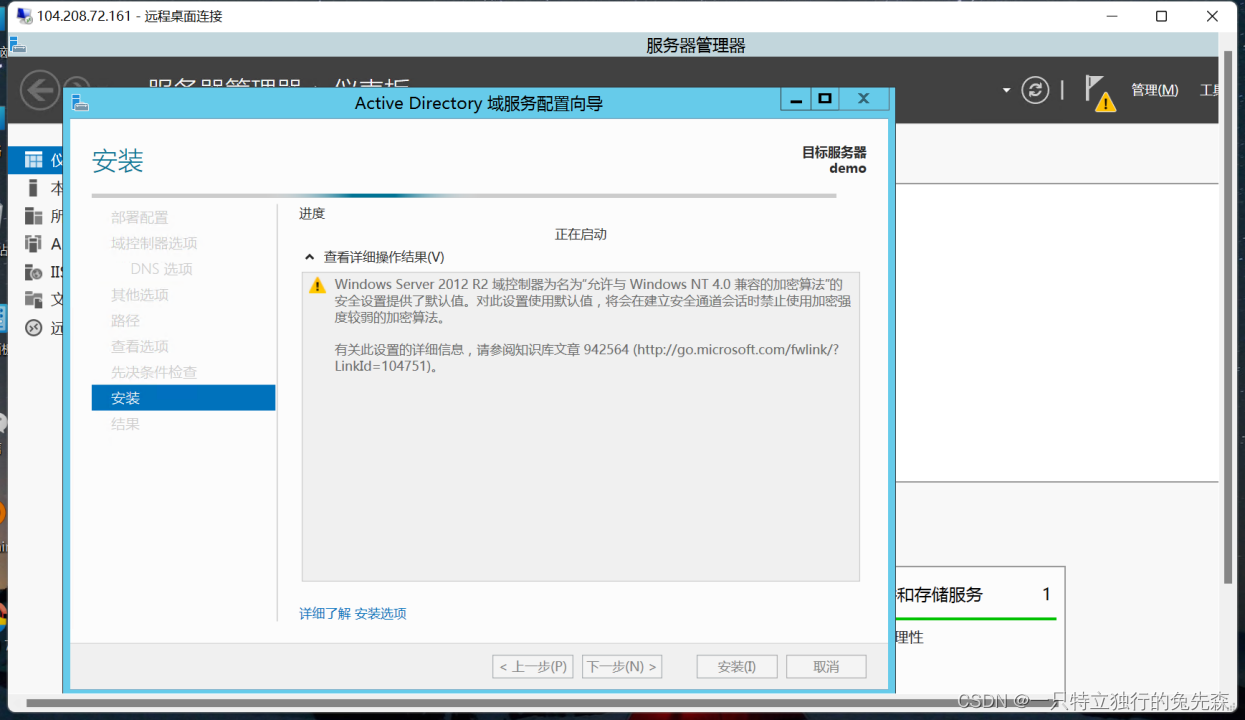Close the AD DS configuration wizard

pyautogui.click(x=864, y=99)
